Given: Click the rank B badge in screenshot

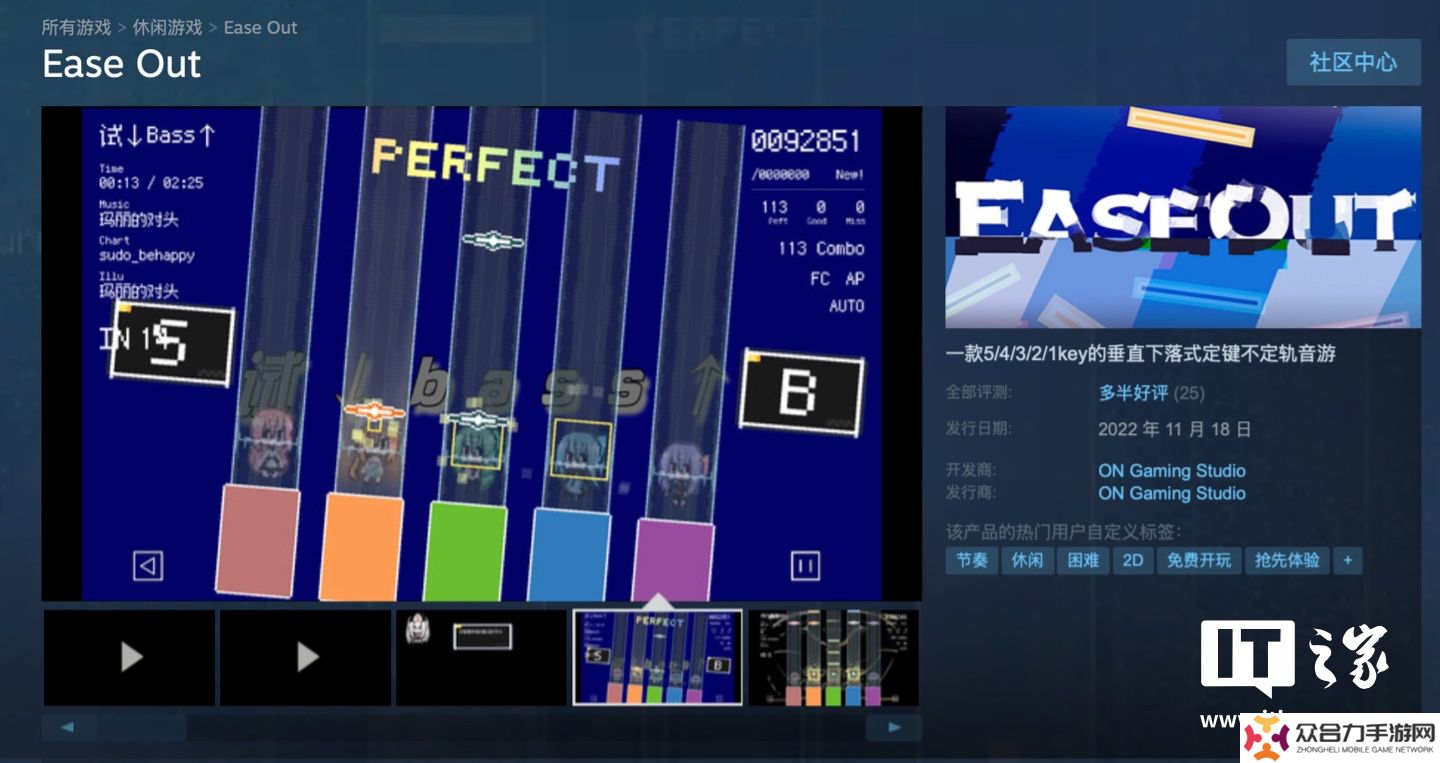Looking at the screenshot, I should coord(801,392).
